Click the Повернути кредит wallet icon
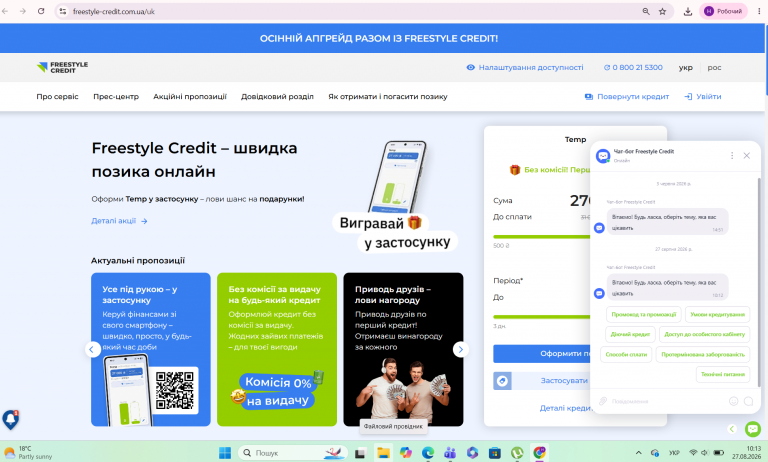The width and height of the screenshot is (768, 462). pyautogui.click(x=589, y=97)
